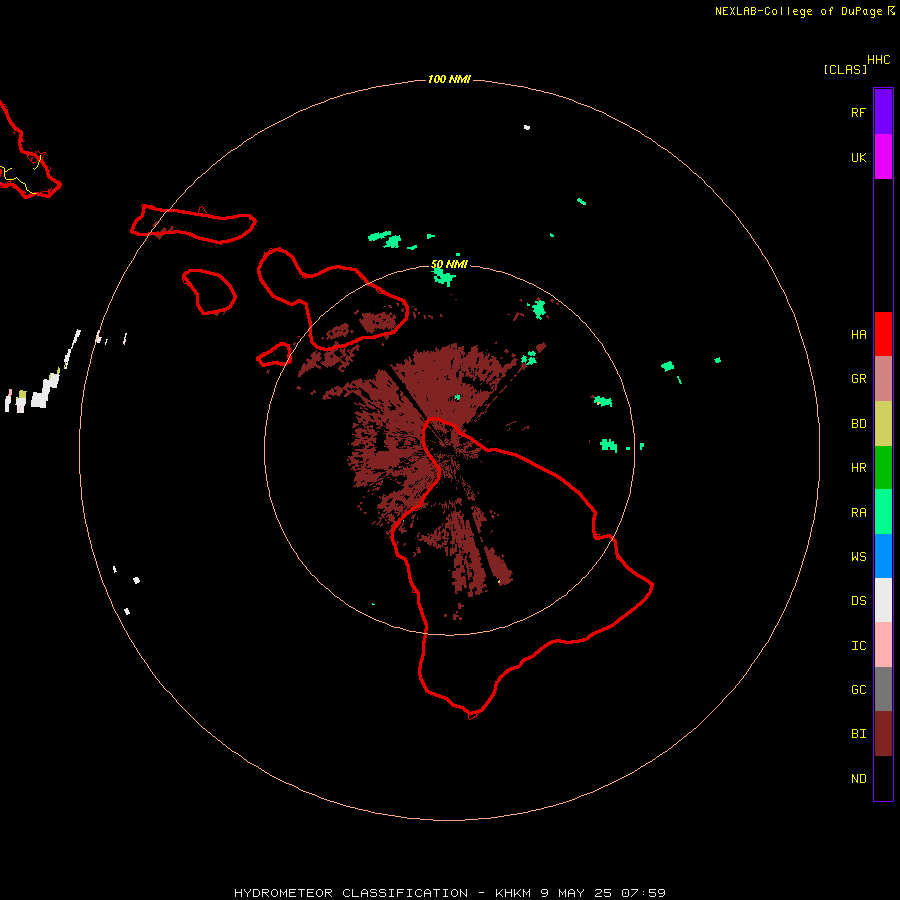Click the DS legend label
900x900 pixels.
[x=858, y=601]
